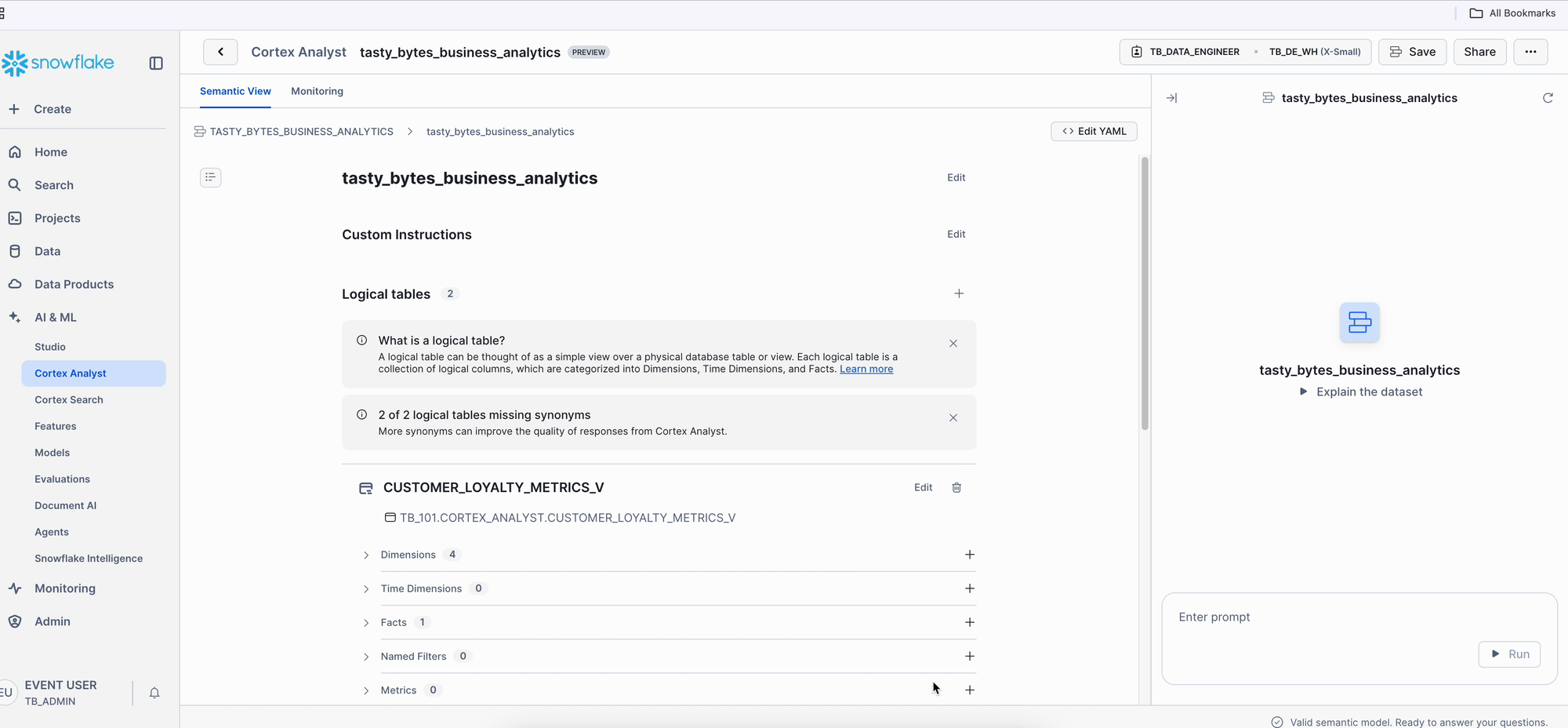Viewport: 1568px width, 728px height.
Task: Click the Share button
Action: 1479,52
